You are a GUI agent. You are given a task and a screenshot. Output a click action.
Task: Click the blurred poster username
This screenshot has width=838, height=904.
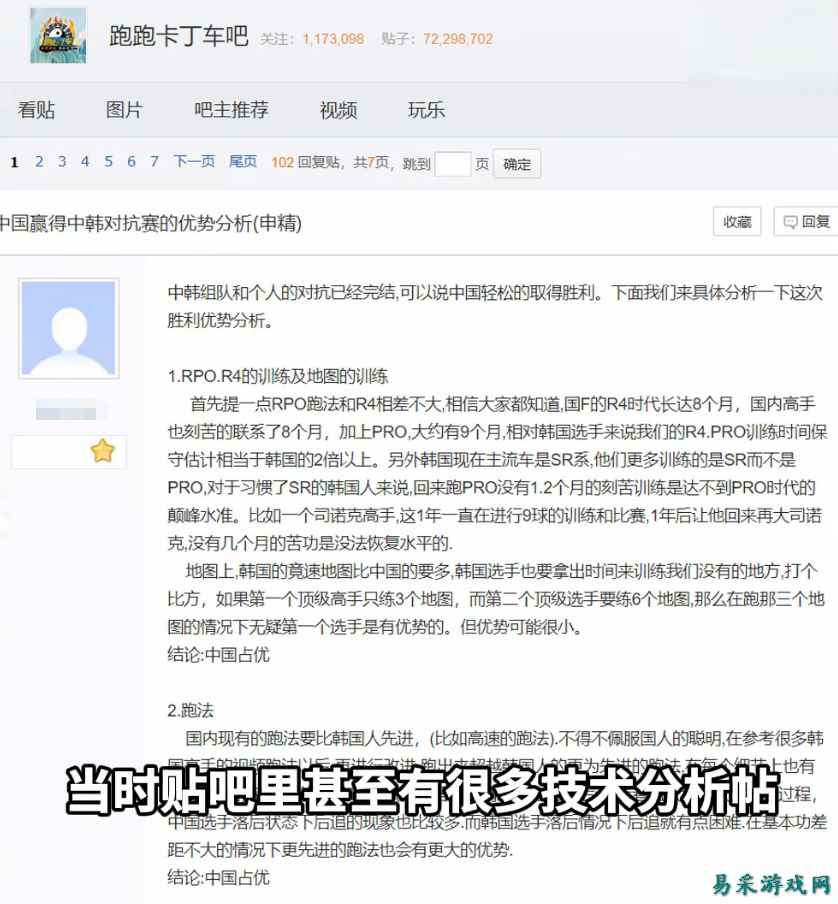tap(66, 413)
